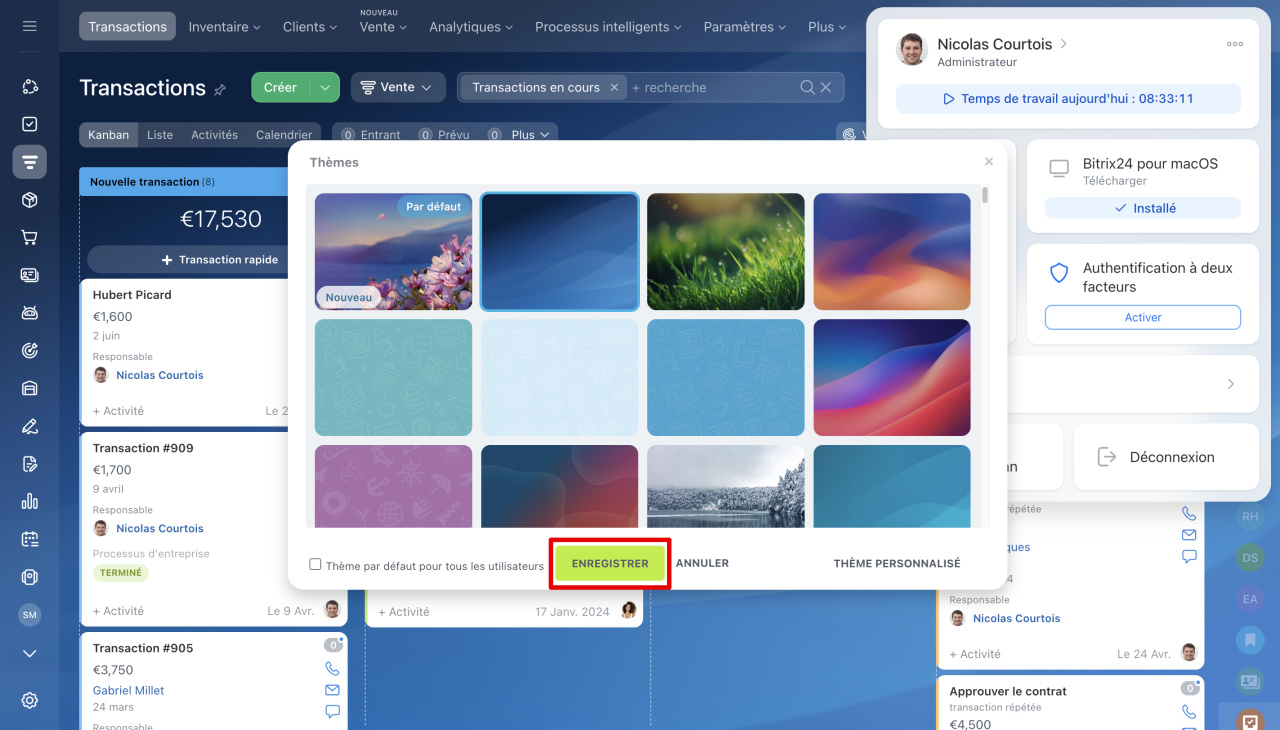1280x730 pixels.
Task: Click the themes list scrollbar
Action: pos(985,195)
